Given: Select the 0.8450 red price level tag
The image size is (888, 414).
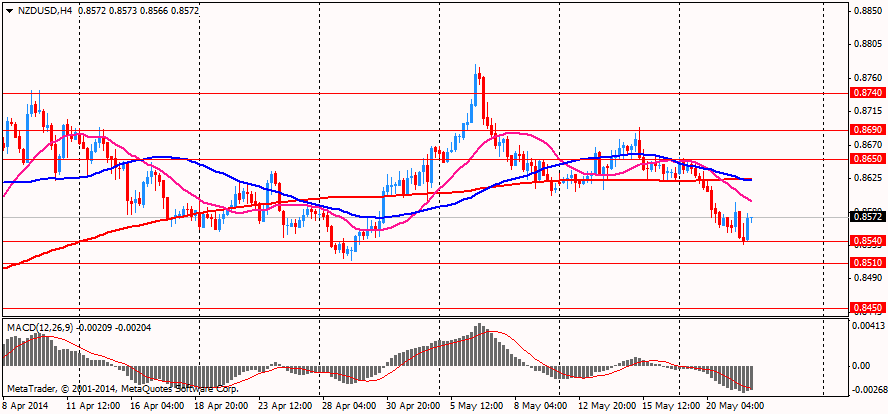Looking at the screenshot, I should pos(867,308).
